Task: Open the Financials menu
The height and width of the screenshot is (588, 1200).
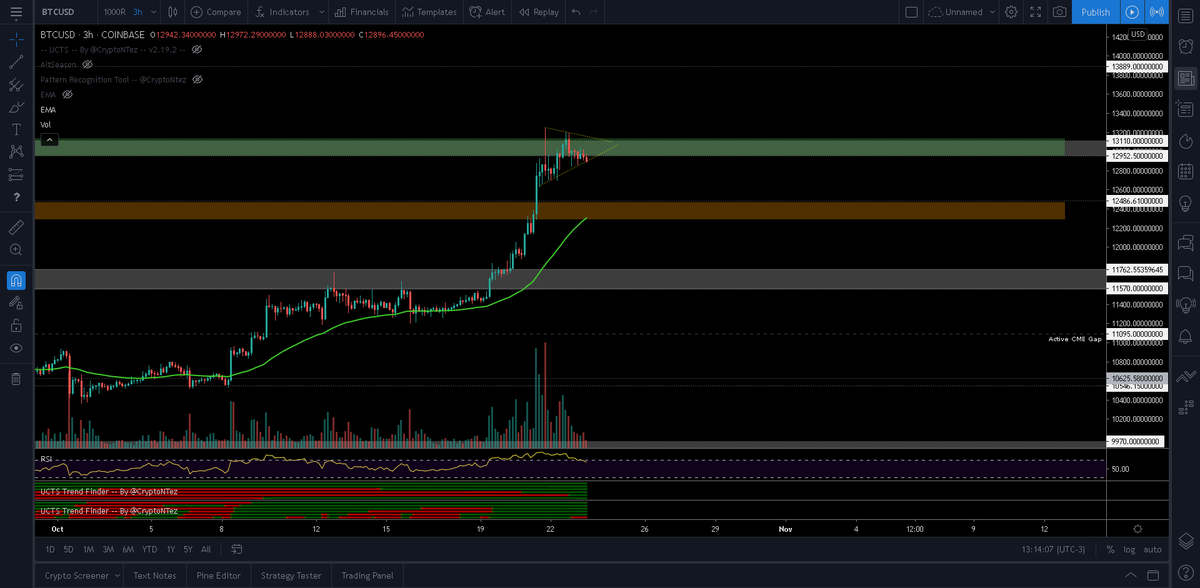Action: click(x=361, y=12)
